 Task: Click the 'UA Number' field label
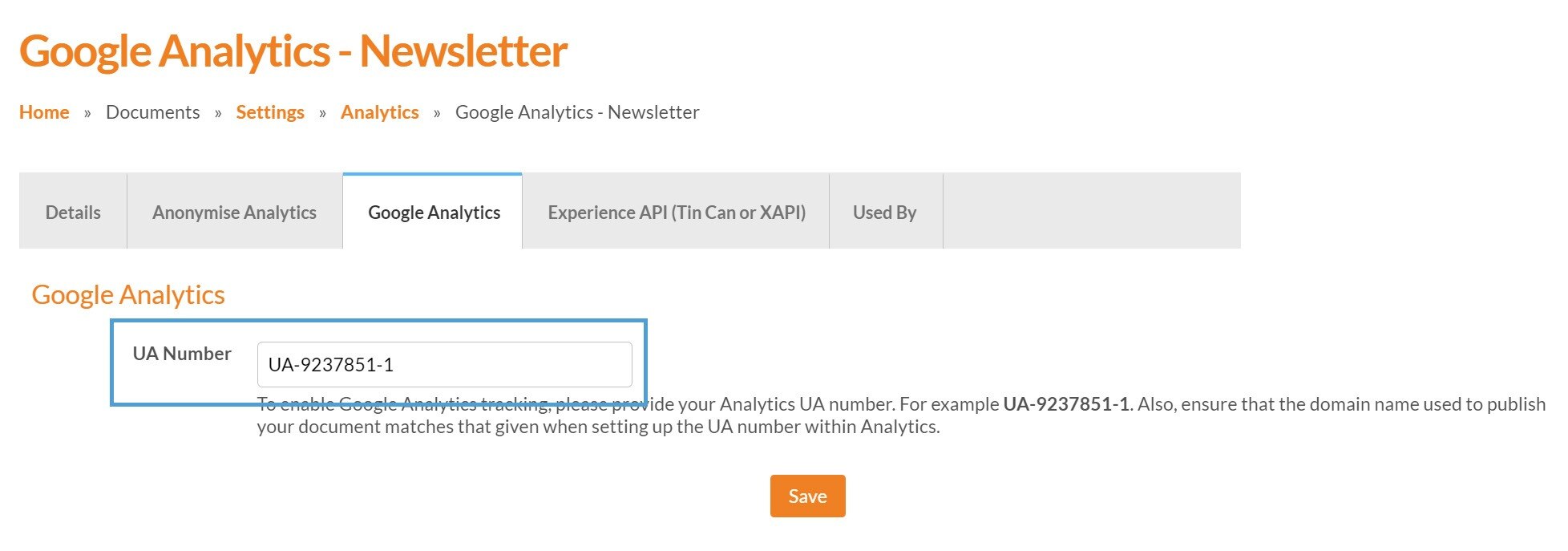click(x=182, y=354)
